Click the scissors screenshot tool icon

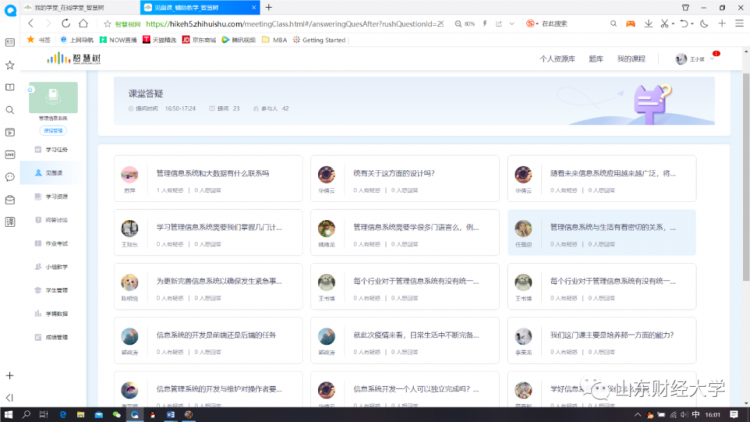[x=664, y=23]
